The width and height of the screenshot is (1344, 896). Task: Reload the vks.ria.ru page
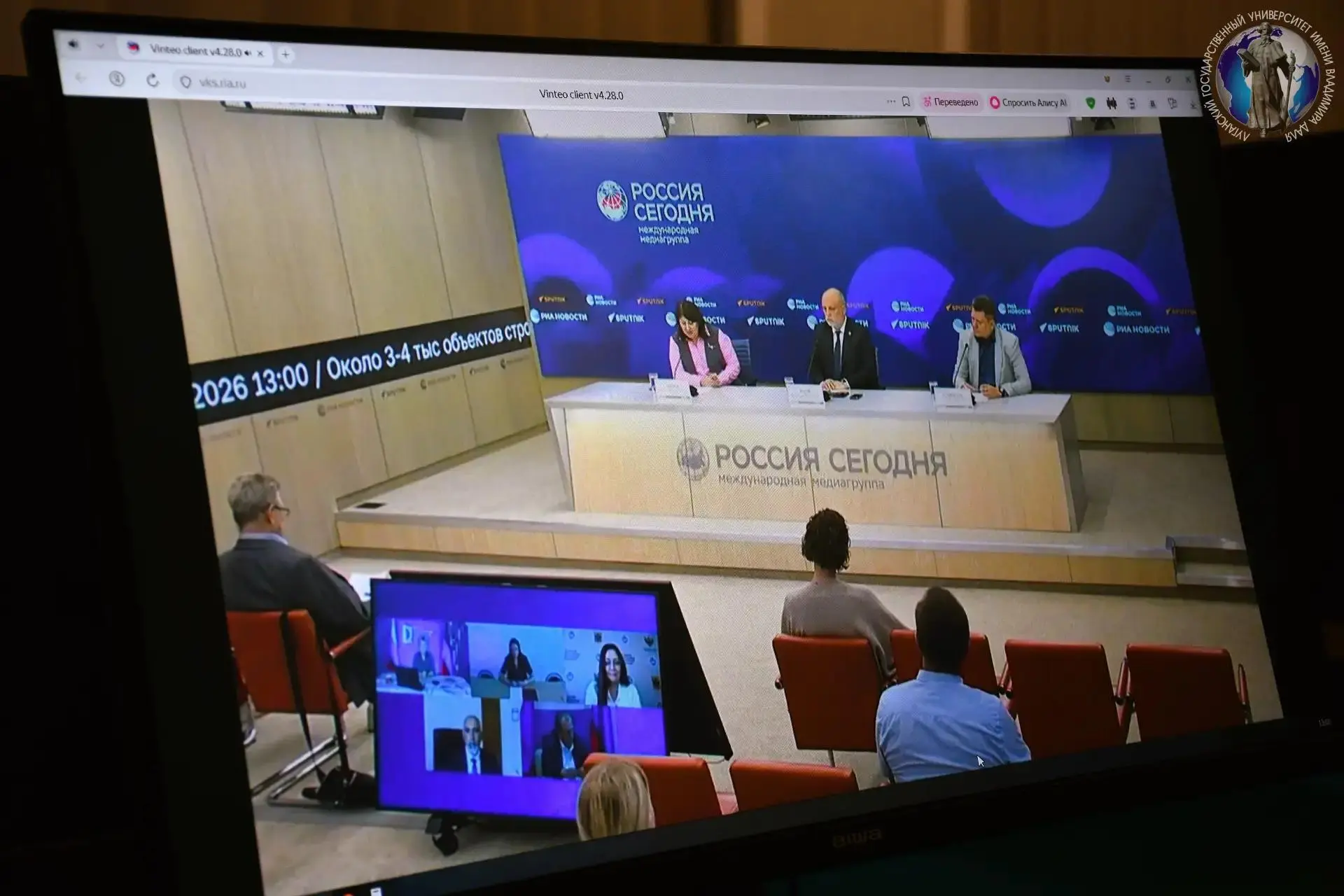[x=152, y=80]
